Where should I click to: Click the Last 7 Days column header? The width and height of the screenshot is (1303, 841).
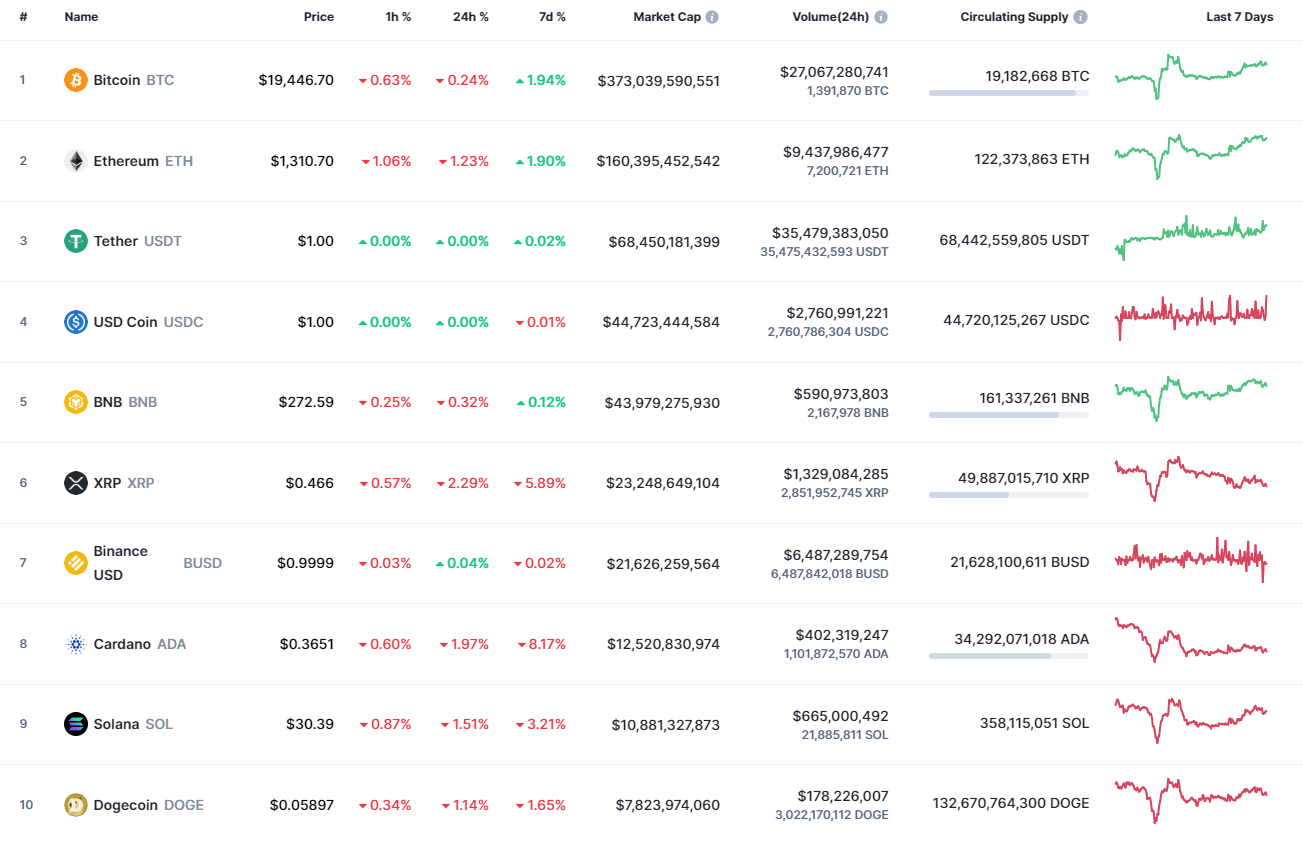pyautogui.click(x=1239, y=16)
